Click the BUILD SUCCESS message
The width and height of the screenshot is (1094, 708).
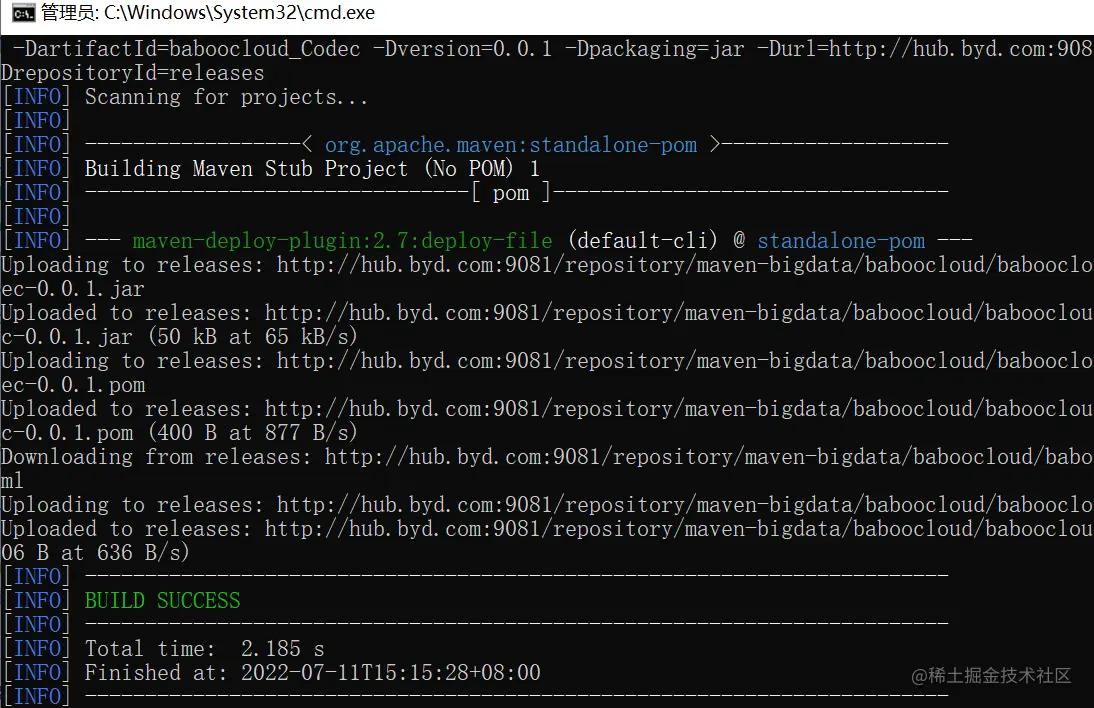tap(163, 601)
